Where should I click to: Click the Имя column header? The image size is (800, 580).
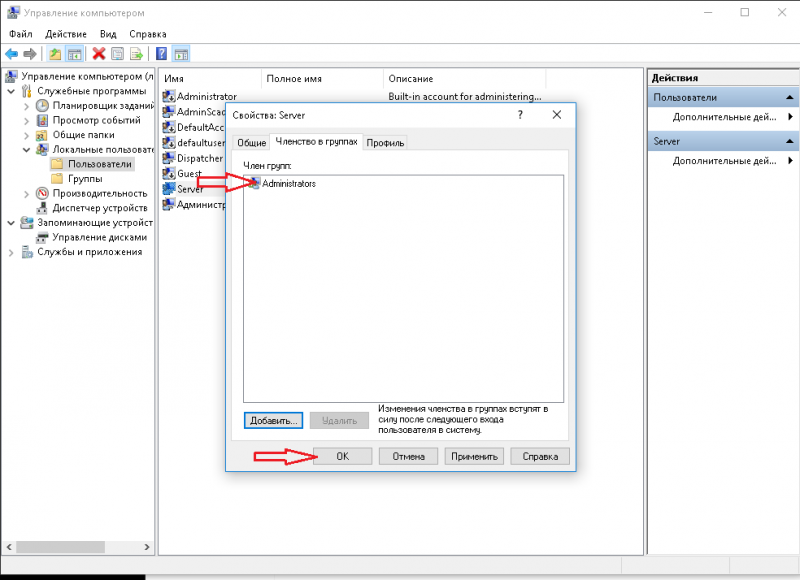(210, 78)
